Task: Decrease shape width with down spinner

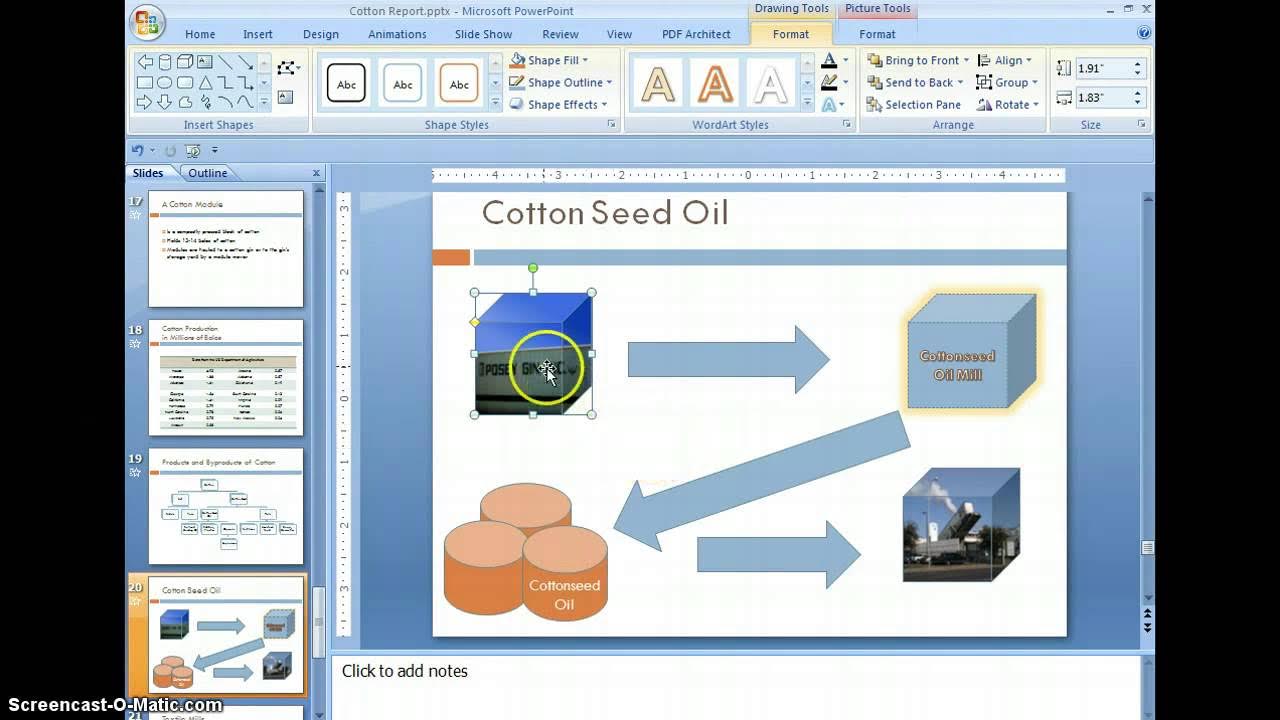Action: (1138, 102)
